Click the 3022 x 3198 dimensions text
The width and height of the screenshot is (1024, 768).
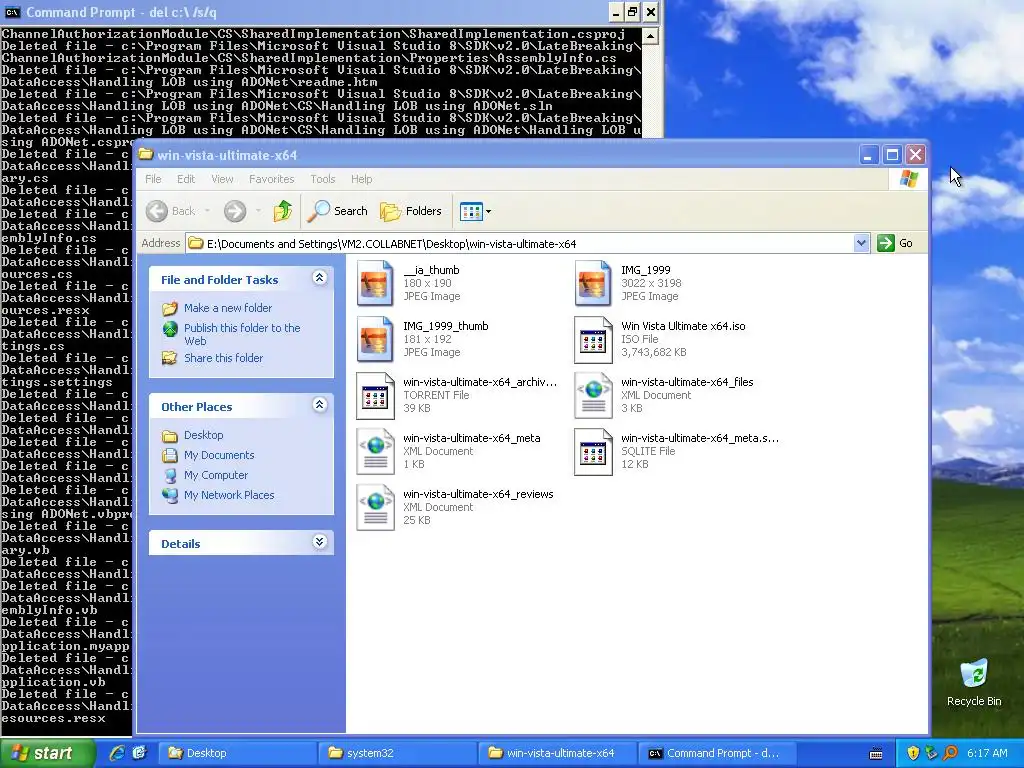pos(651,283)
